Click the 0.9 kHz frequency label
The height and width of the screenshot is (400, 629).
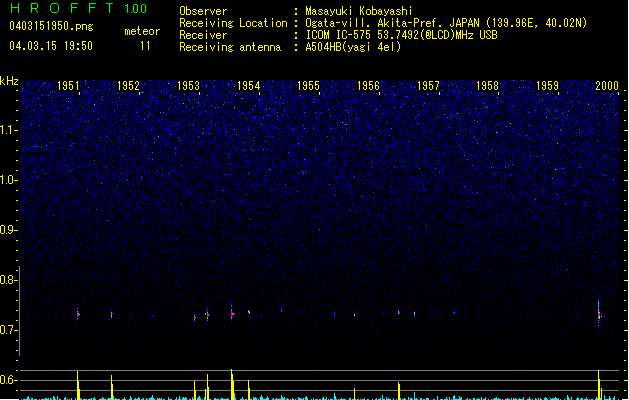pos(8,230)
